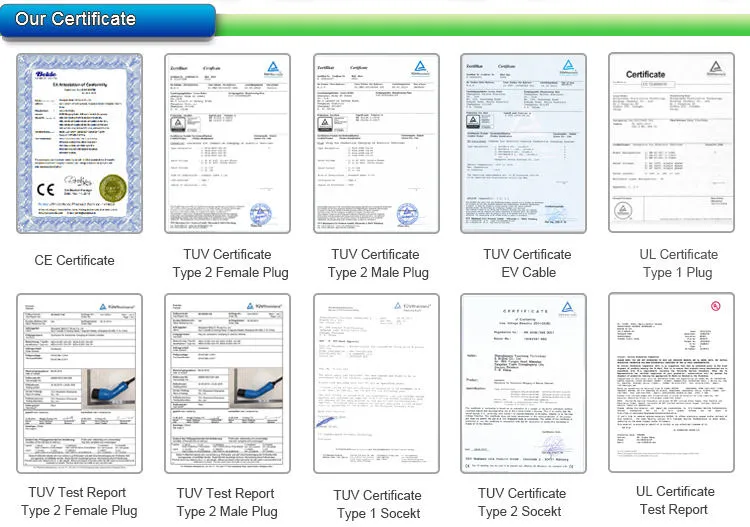The width and height of the screenshot is (750, 527).
Task: View TUV Test Report Type 2 Male Plug image
Action: 228,384
